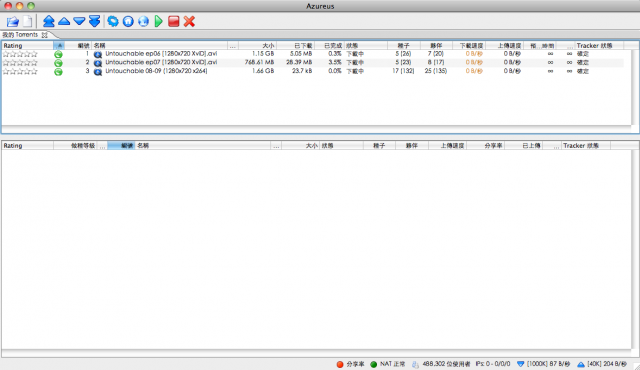Viewport: 640px width, 370px height.
Task: Rate Untouchable 08-09 using its stars
Action: point(20,71)
